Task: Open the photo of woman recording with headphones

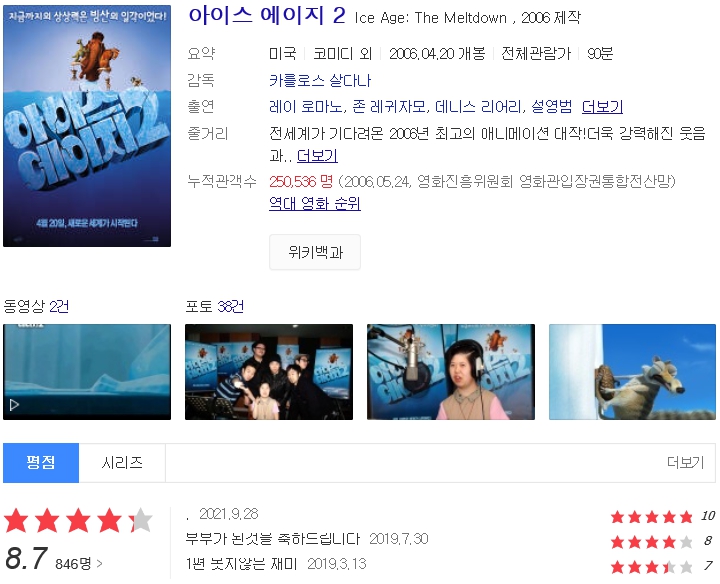Action: [x=451, y=372]
